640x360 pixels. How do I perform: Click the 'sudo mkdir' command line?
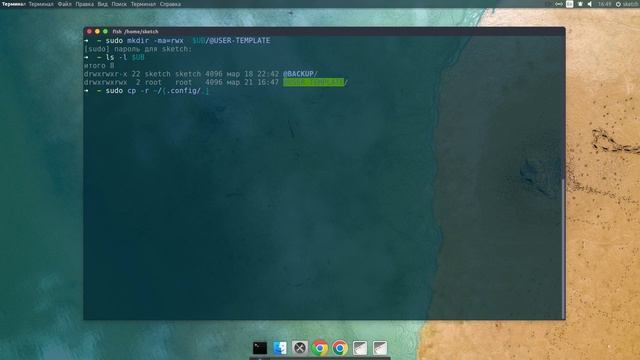click(x=177, y=41)
